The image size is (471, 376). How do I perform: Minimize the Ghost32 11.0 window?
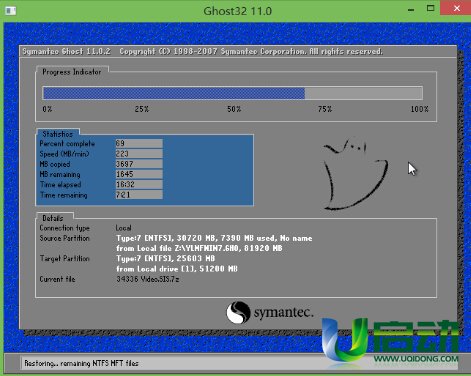(x=411, y=9)
